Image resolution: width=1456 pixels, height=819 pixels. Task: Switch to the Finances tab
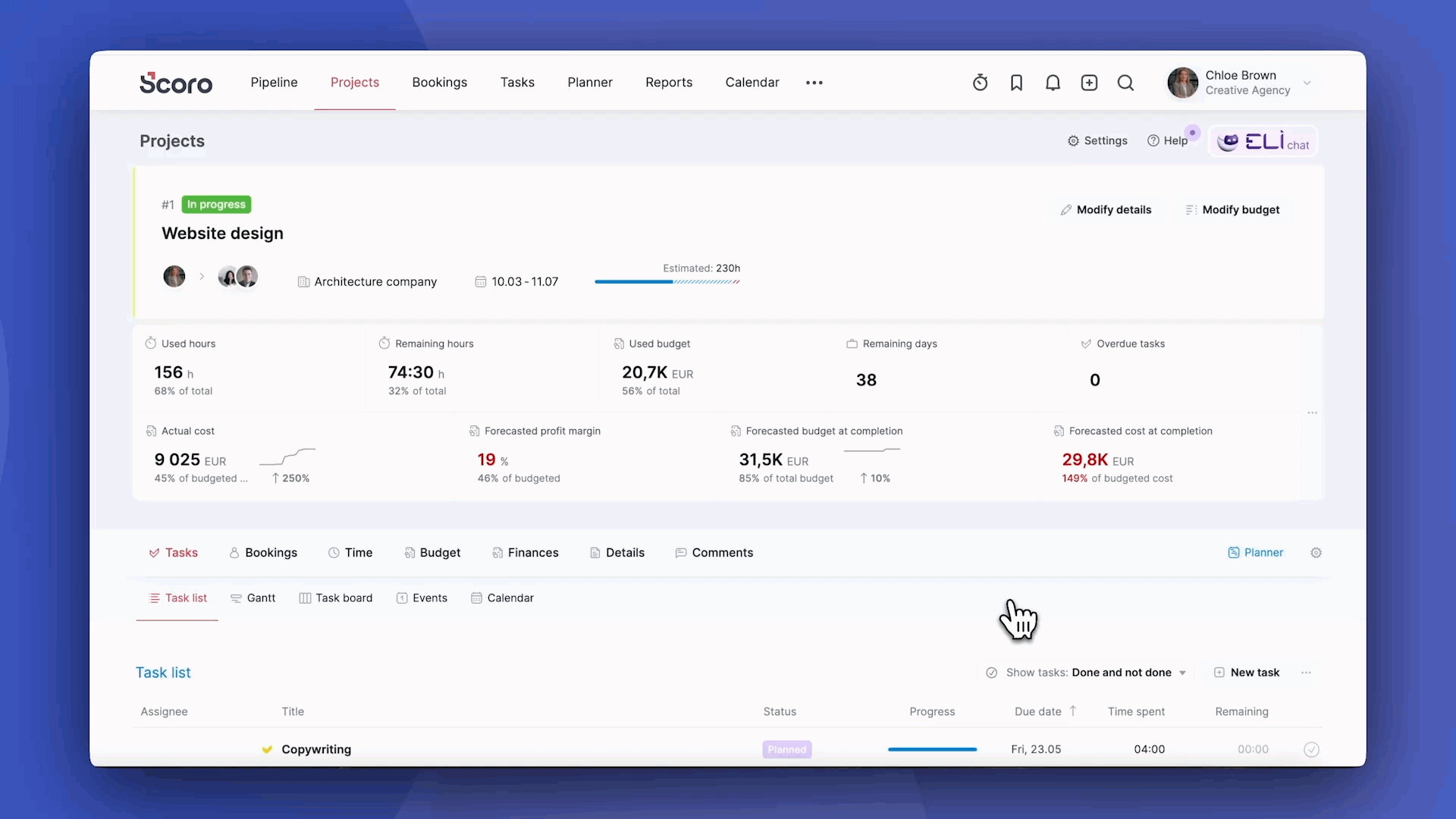tap(526, 553)
